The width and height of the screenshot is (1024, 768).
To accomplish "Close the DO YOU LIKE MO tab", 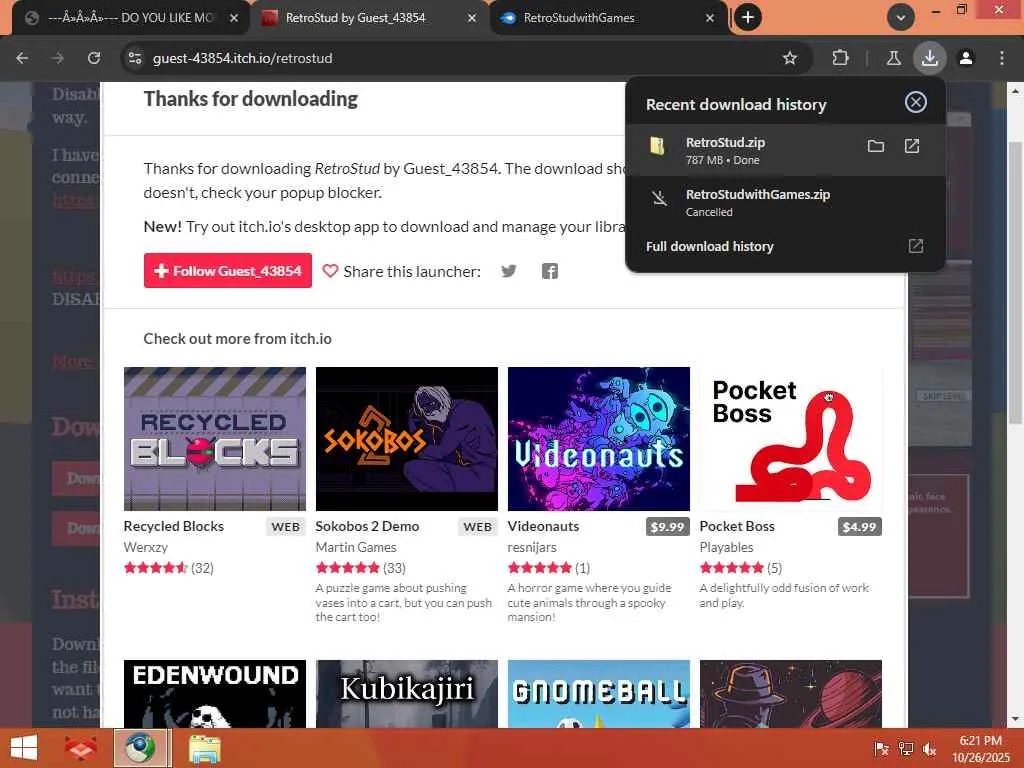I will pos(234,18).
